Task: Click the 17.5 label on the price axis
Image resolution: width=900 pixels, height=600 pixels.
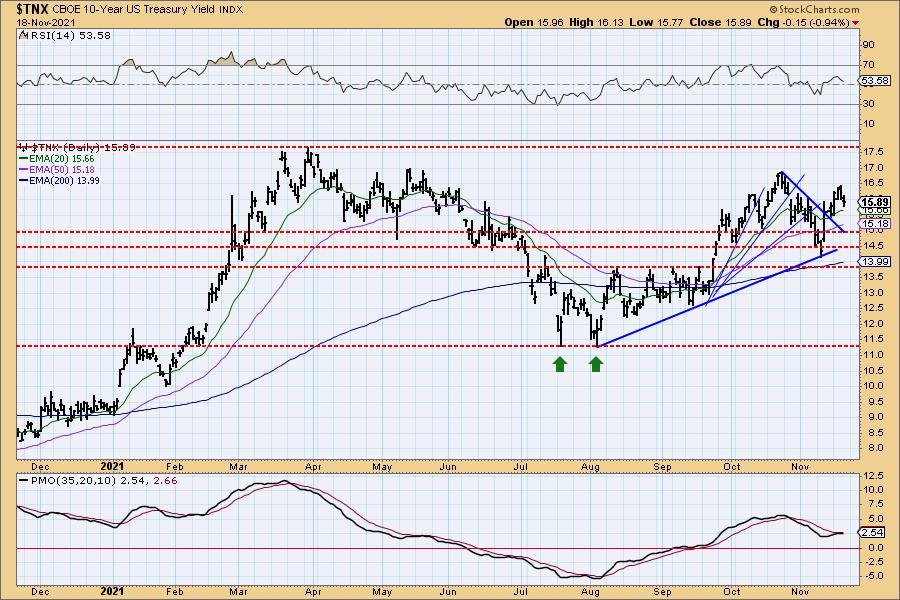Action: pos(872,152)
